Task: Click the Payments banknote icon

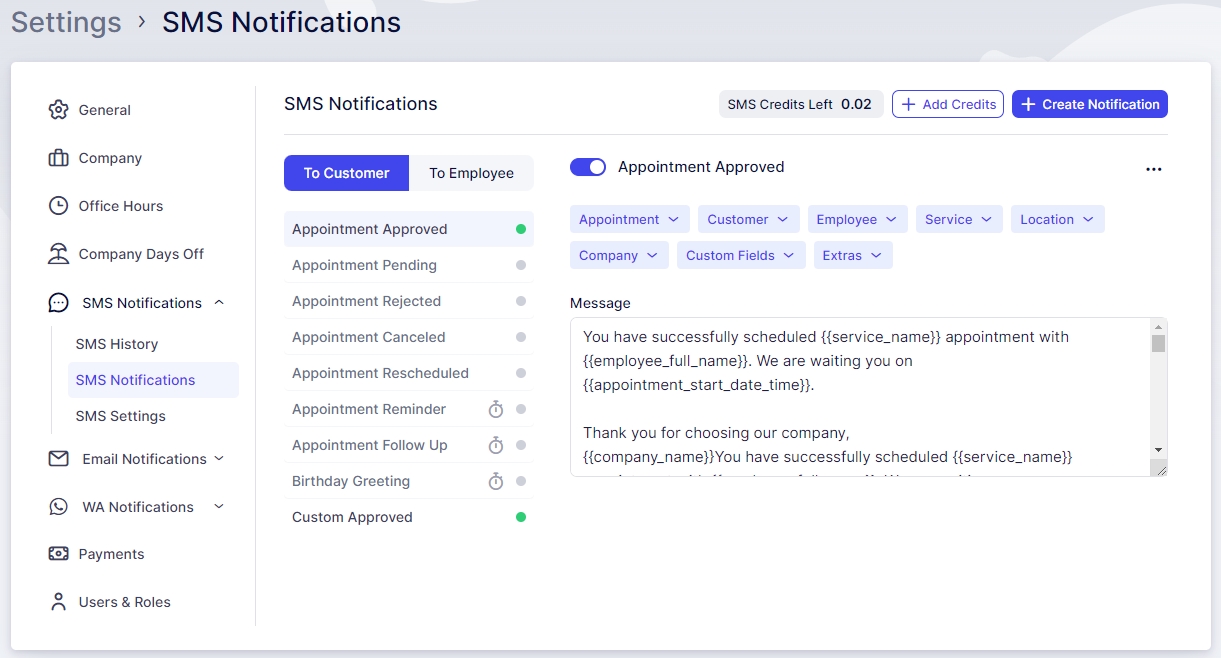Action: (x=59, y=554)
